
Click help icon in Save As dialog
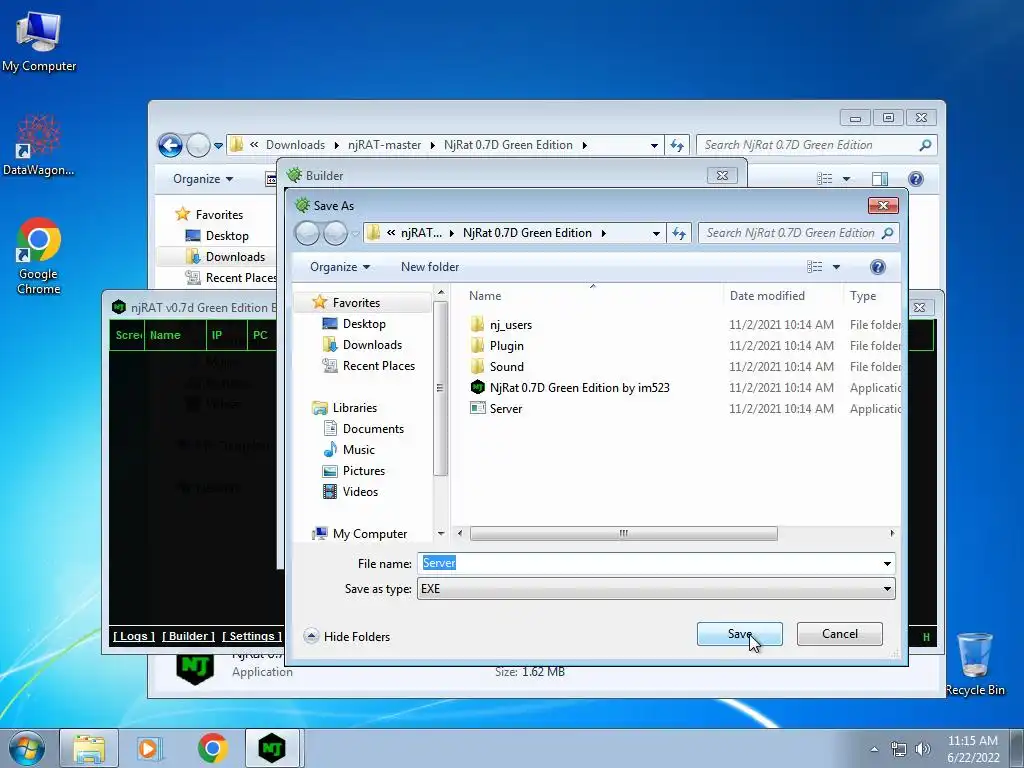(x=878, y=266)
